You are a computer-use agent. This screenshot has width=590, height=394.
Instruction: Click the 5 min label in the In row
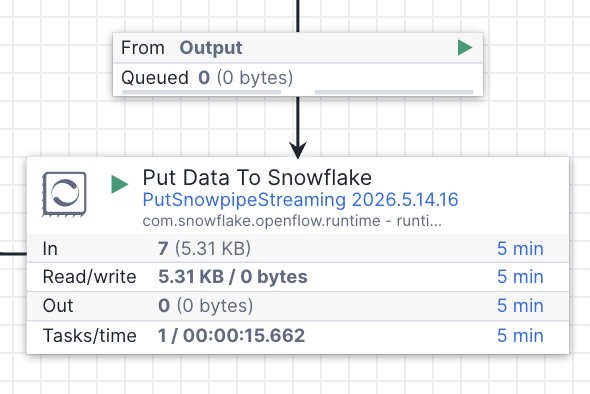point(520,249)
